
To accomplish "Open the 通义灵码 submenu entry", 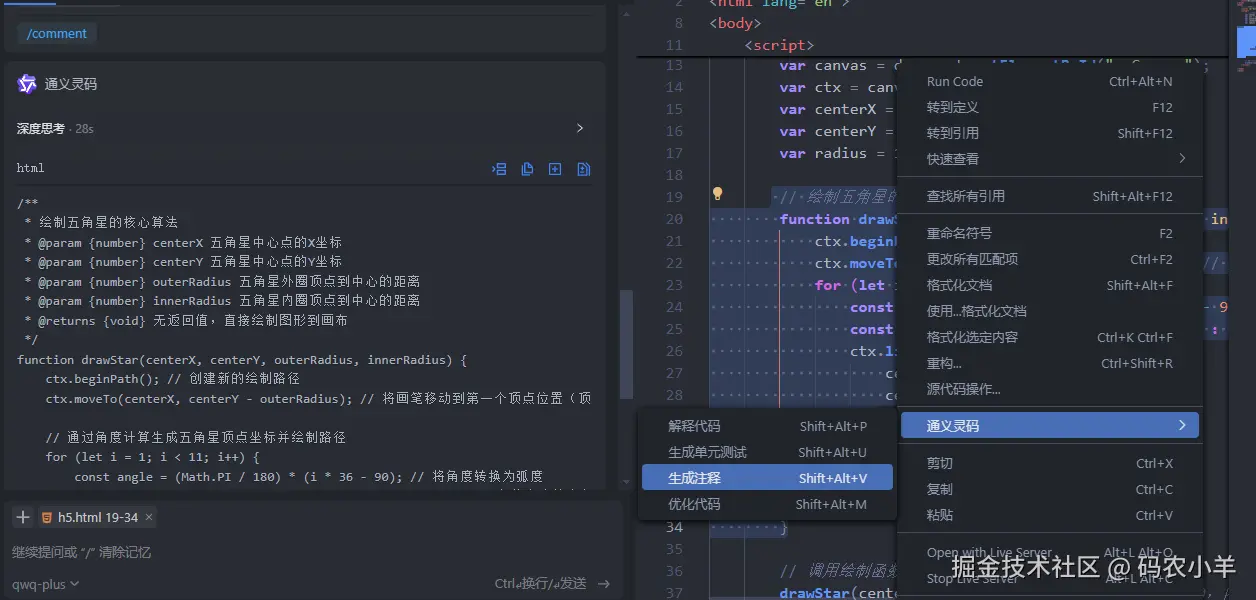I will point(1049,426).
